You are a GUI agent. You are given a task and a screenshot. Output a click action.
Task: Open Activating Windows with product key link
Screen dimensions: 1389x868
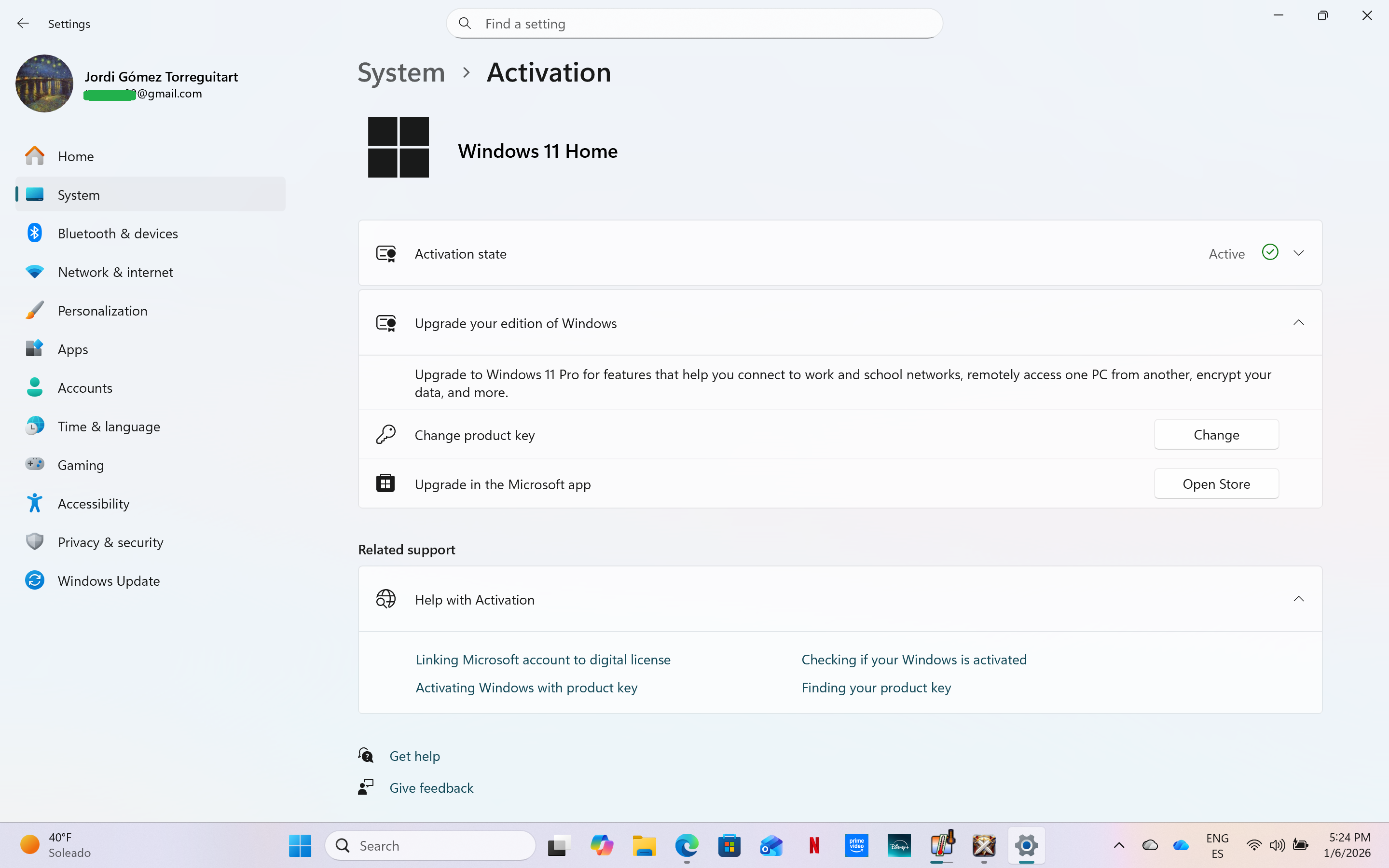point(526,687)
